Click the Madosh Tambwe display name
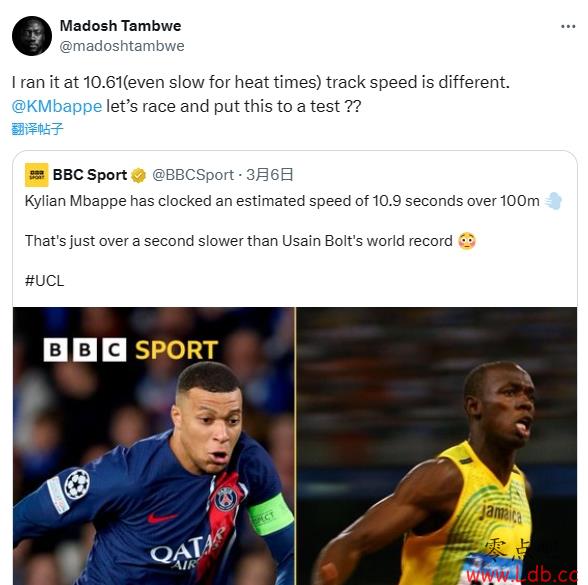 120,26
